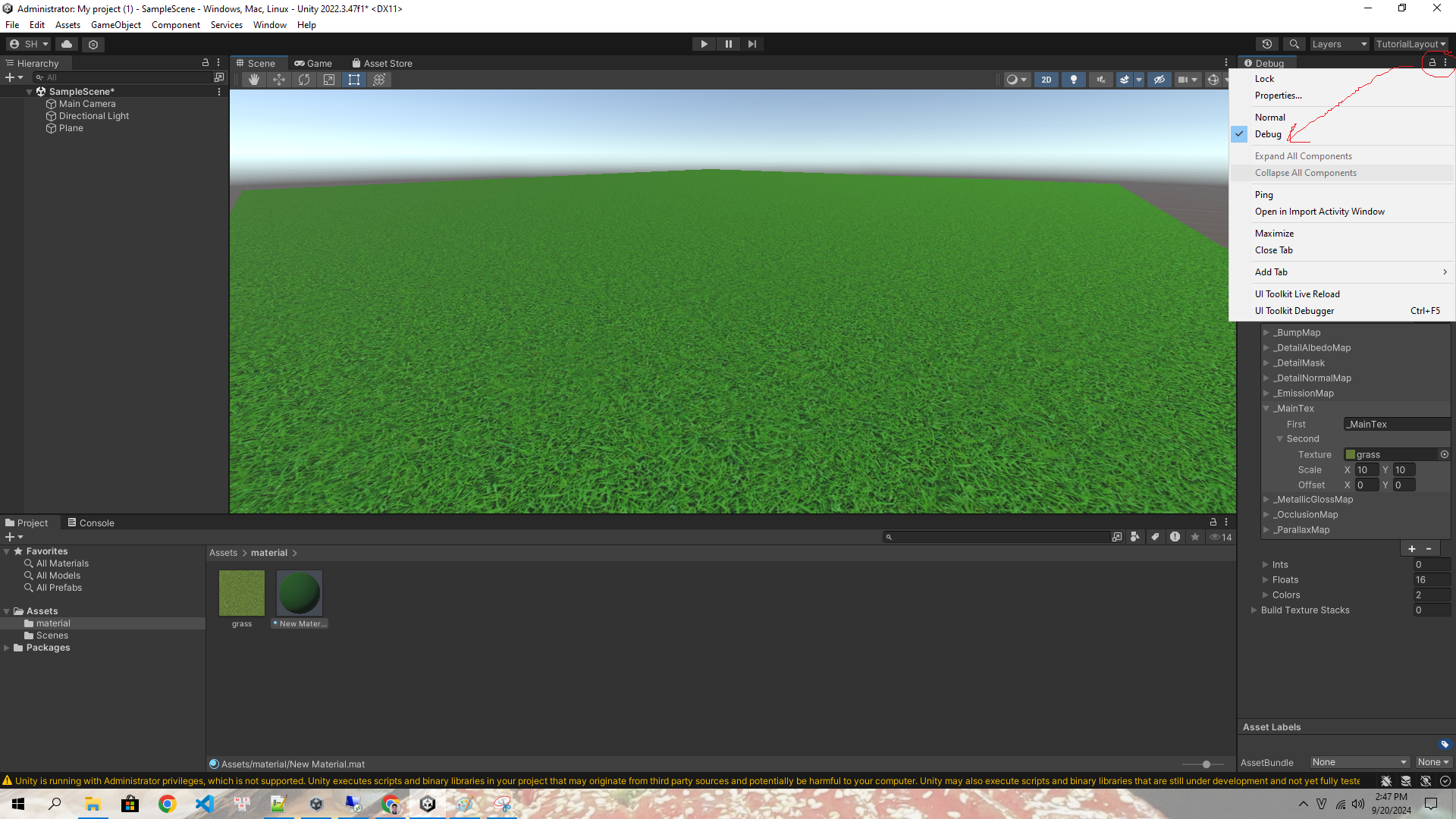Open the search icon in the top toolbar
The height and width of the screenshot is (819, 1456).
[1294, 44]
